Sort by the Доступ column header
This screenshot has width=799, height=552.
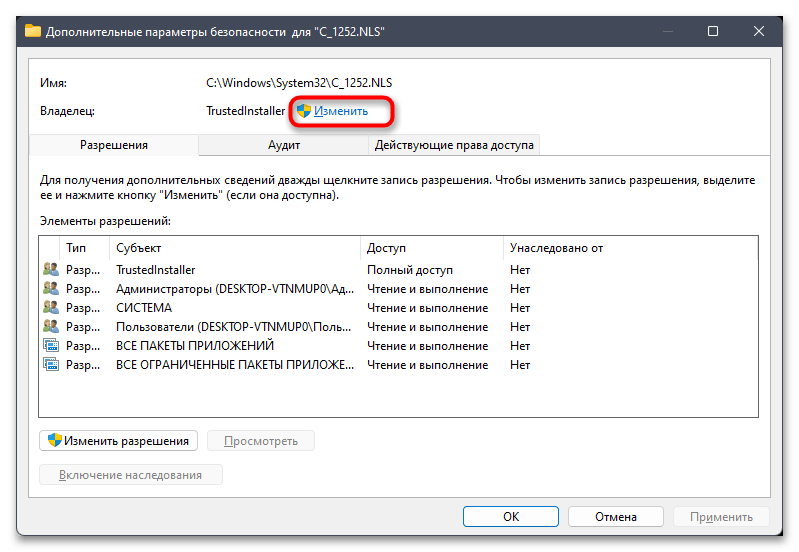point(432,248)
